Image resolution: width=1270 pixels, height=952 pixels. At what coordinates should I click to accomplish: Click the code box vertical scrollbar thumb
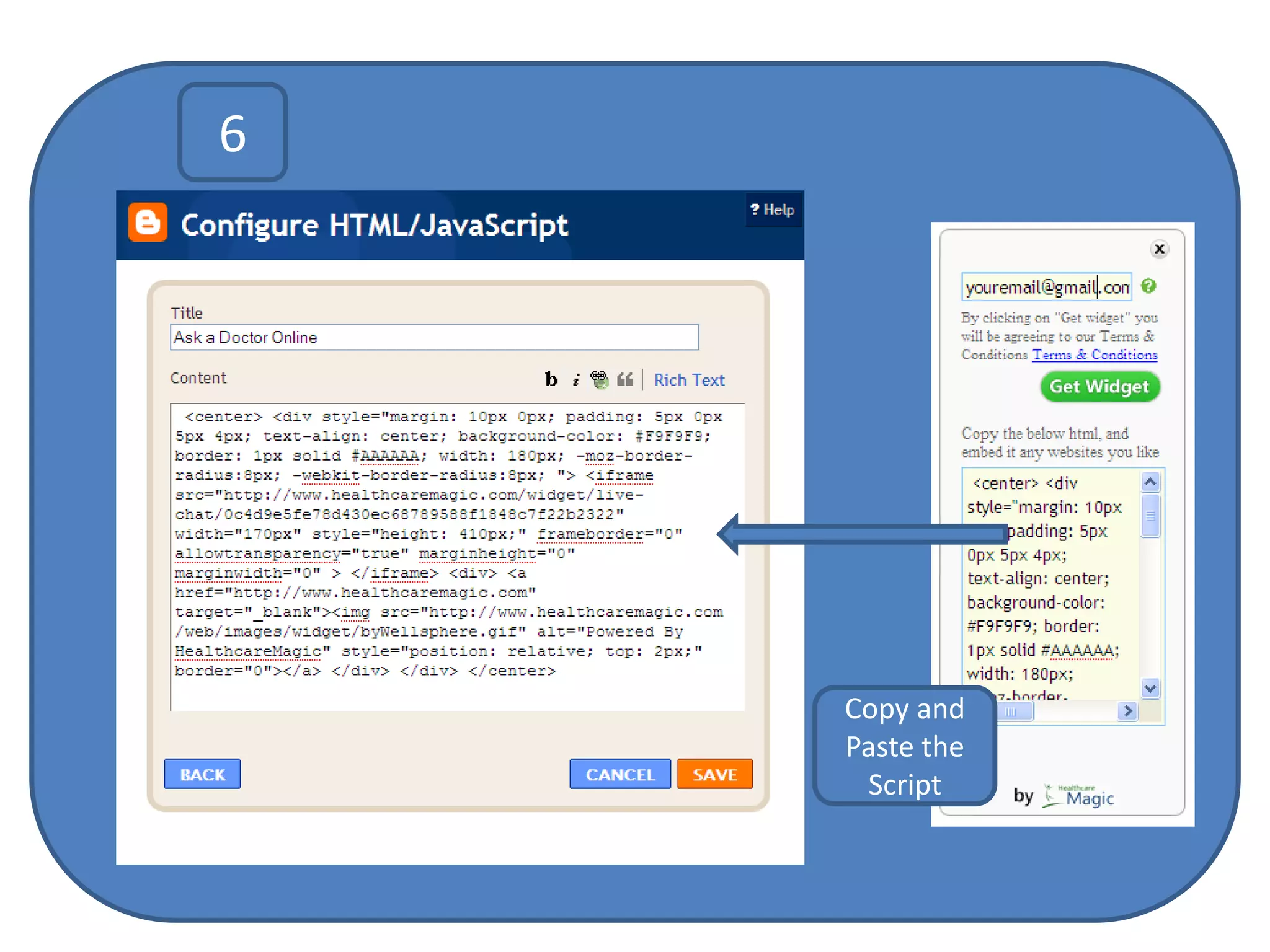pyautogui.click(x=1150, y=515)
